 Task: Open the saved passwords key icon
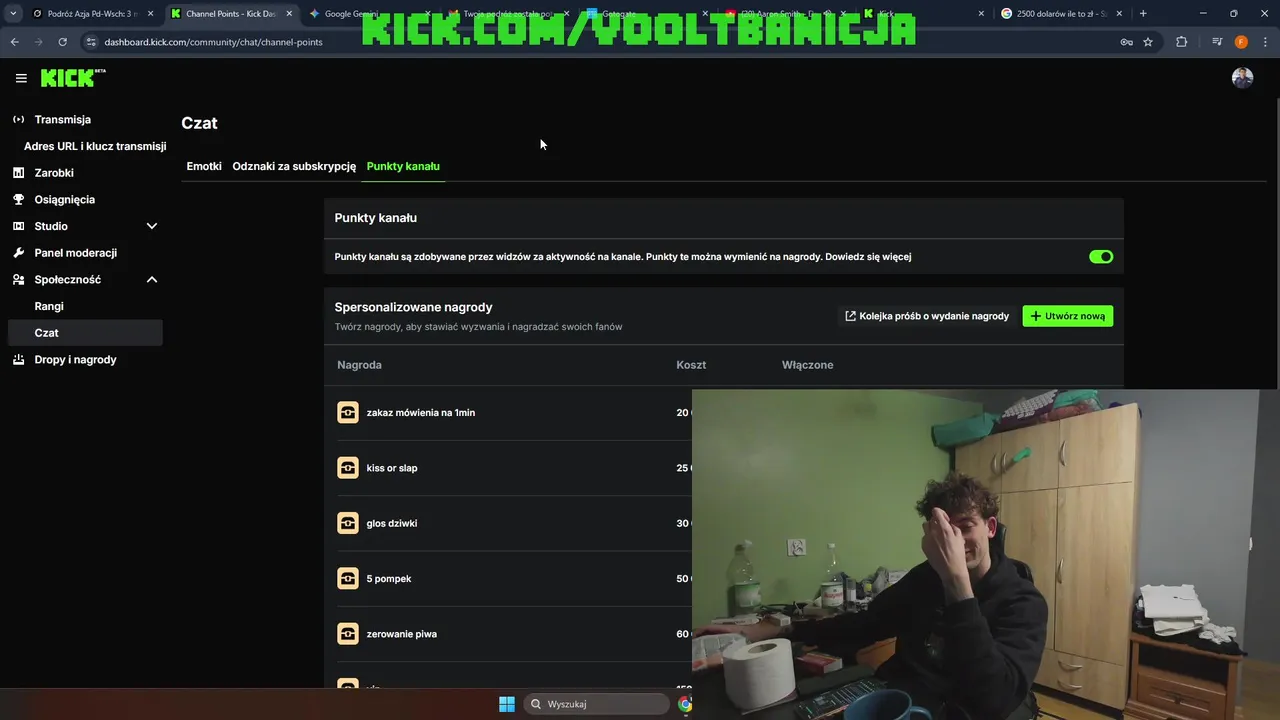click(1126, 42)
